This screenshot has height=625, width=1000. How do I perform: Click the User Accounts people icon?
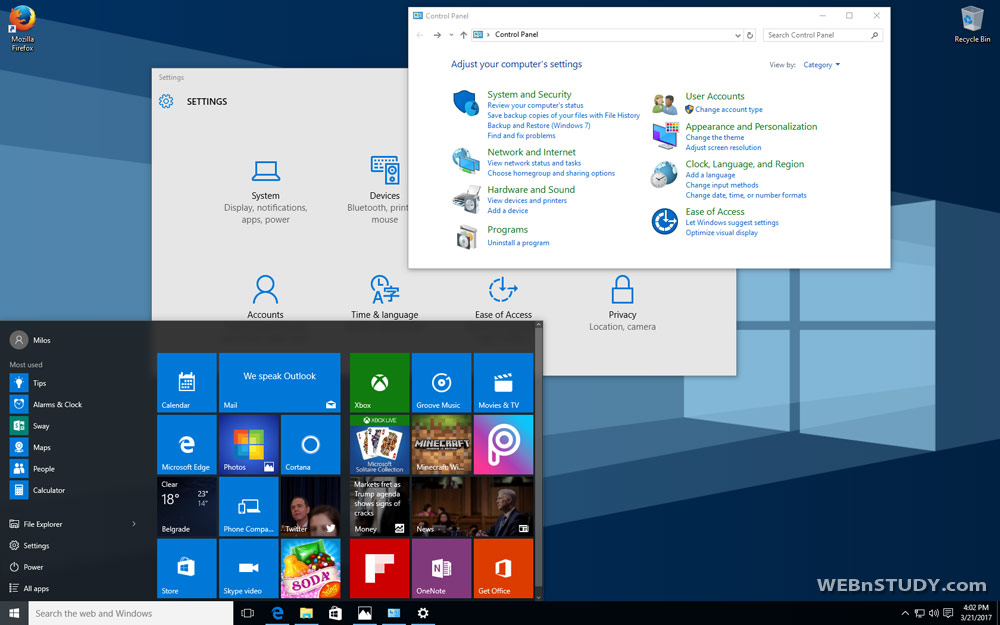(665, 103)
